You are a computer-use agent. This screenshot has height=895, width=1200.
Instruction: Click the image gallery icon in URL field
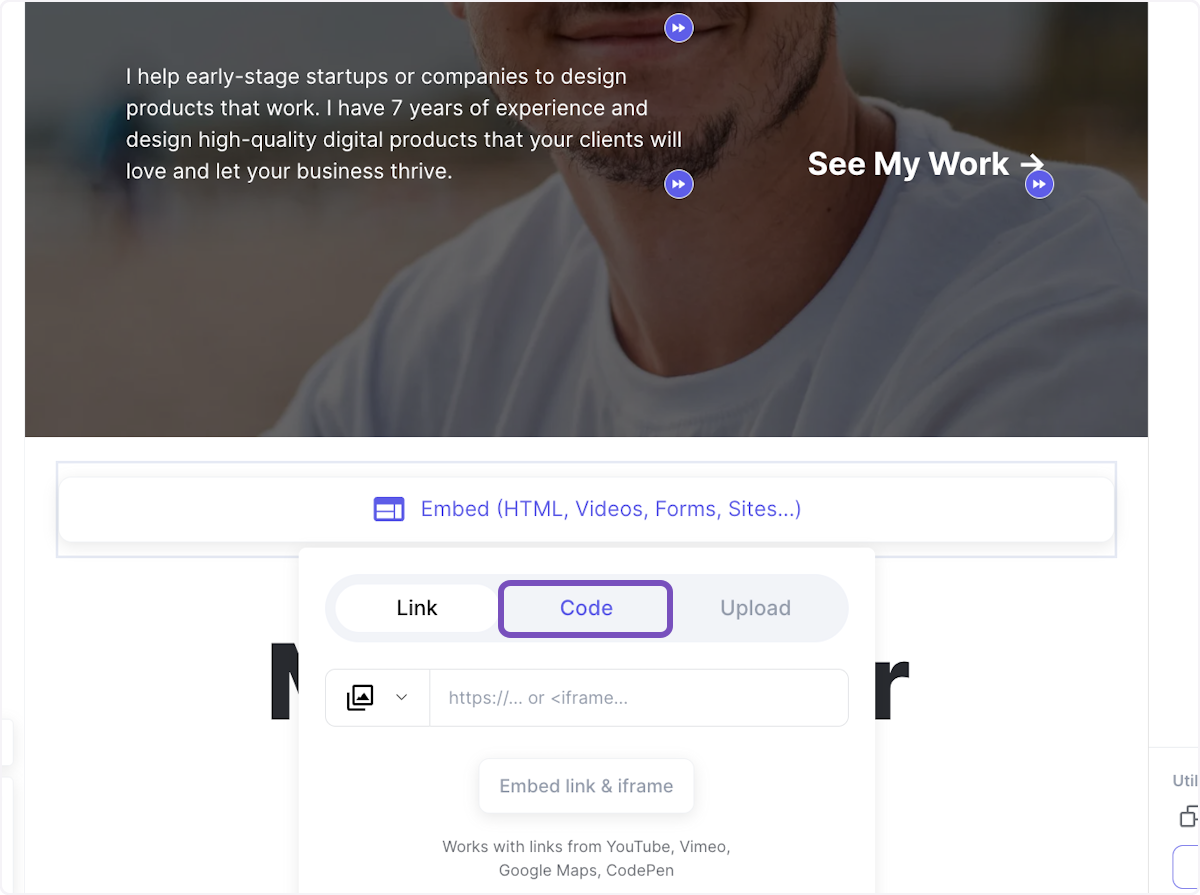tap(360, 697)
